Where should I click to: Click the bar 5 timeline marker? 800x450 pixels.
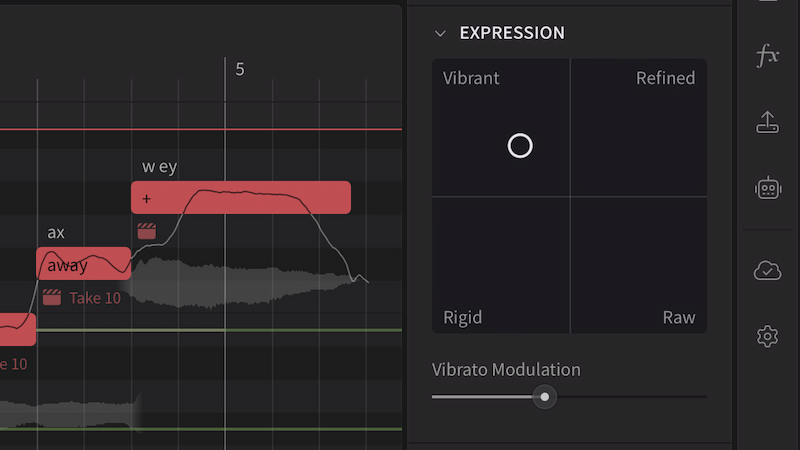click(x=240, y=69)
